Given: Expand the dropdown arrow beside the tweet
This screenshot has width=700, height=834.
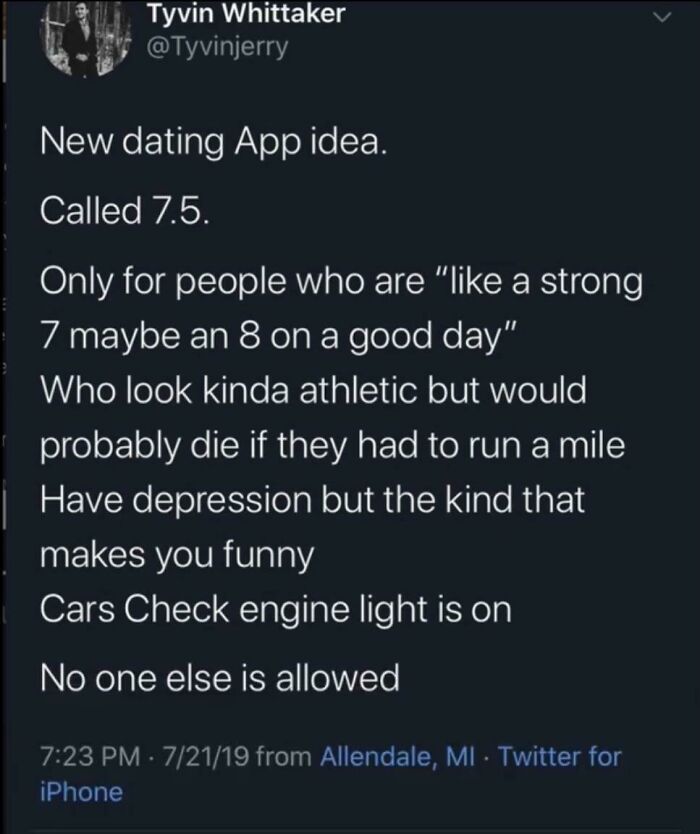Looking at the screenshot, I should coord(660,18).
